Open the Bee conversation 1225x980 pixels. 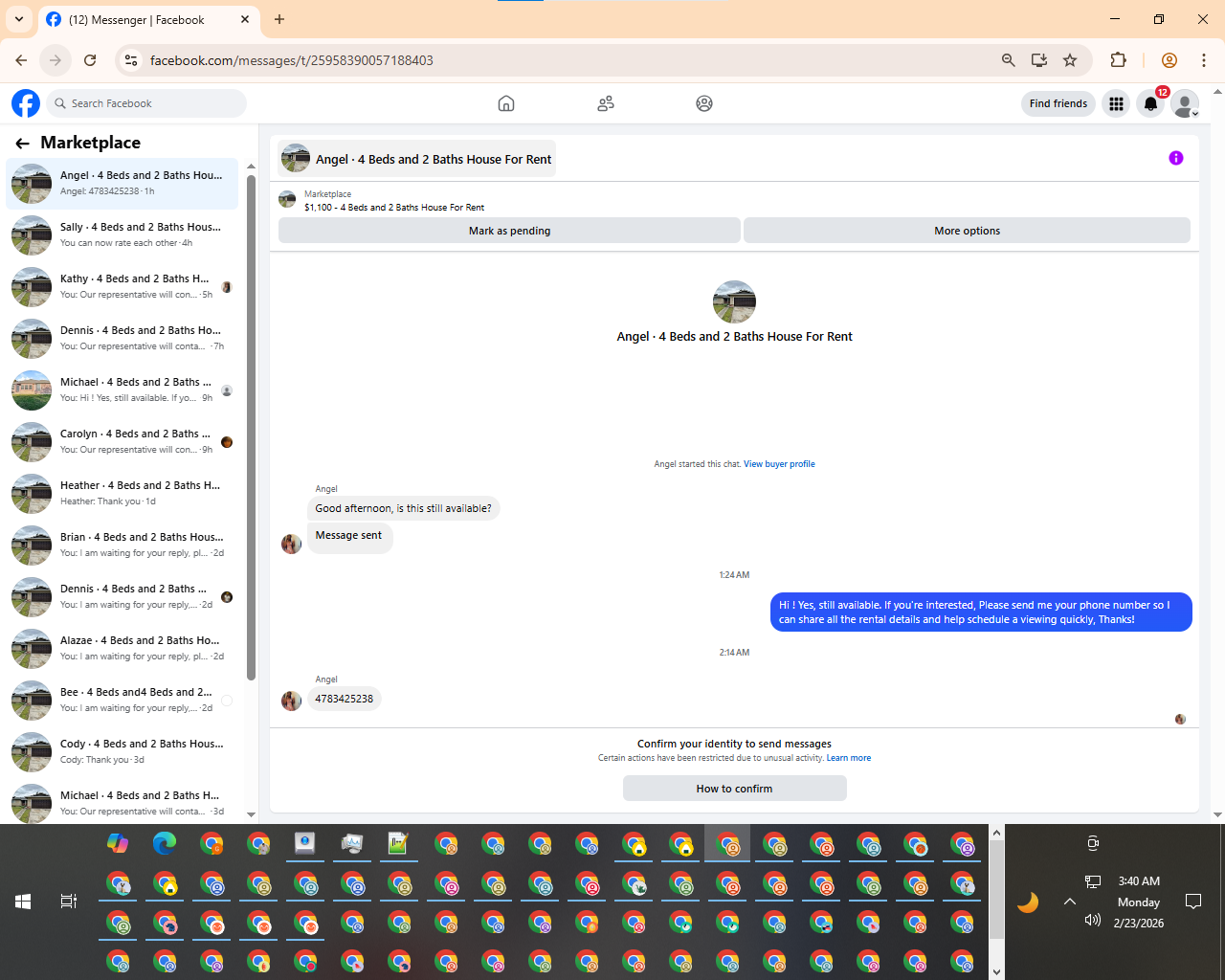pos(122,701)
